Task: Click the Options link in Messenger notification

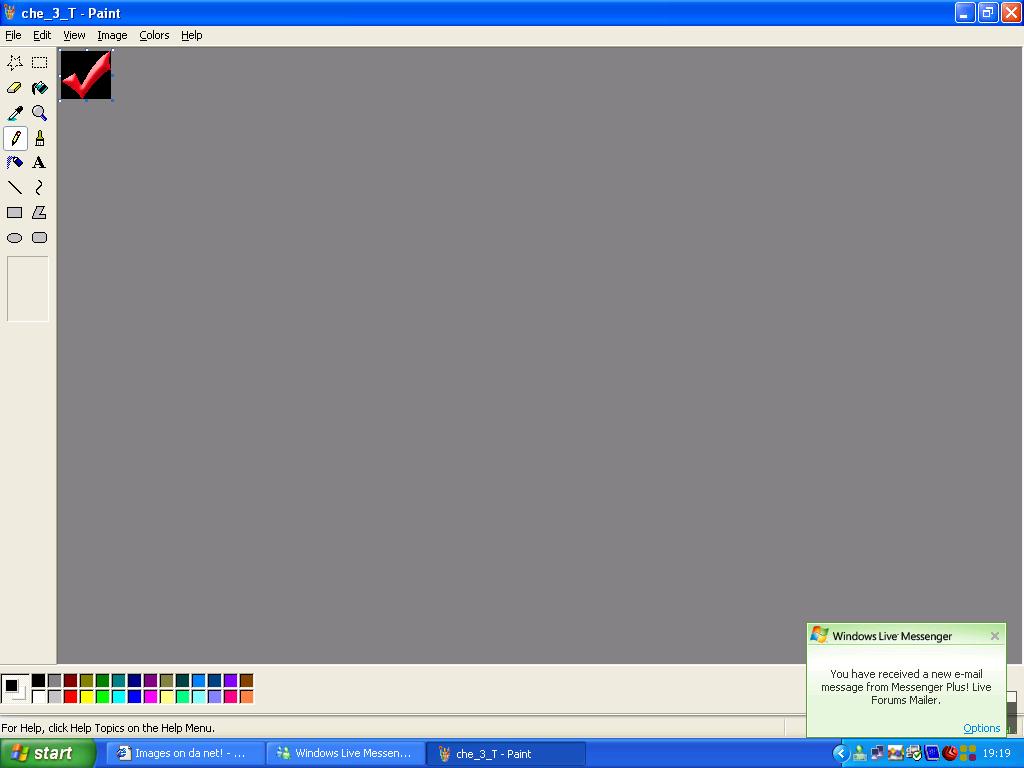Action: pyautogui.click(x=981, y=728)
